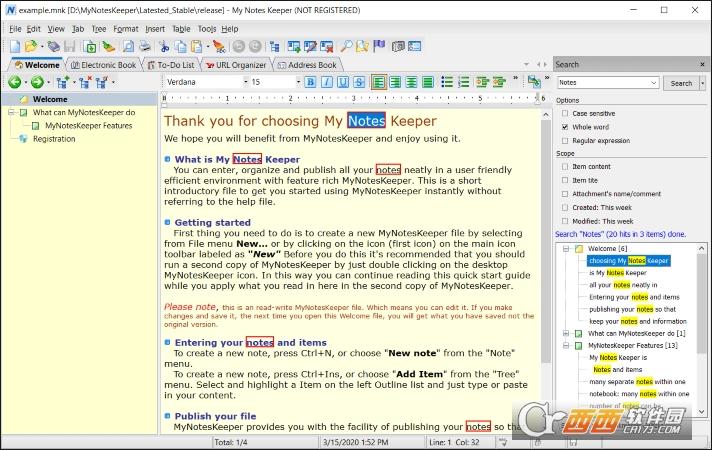The height and width of the screenshot is (450, 712).
Task: Click the Copy icon in toolbar
Action: pyautogui.click(x=180, y=46)
